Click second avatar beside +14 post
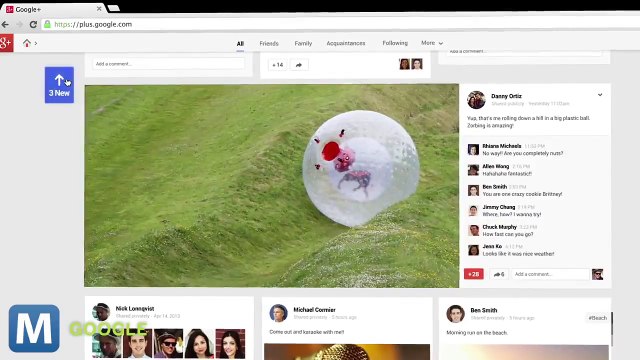The image size is (640, 360). pyautogui.click(x=417, y=64)
